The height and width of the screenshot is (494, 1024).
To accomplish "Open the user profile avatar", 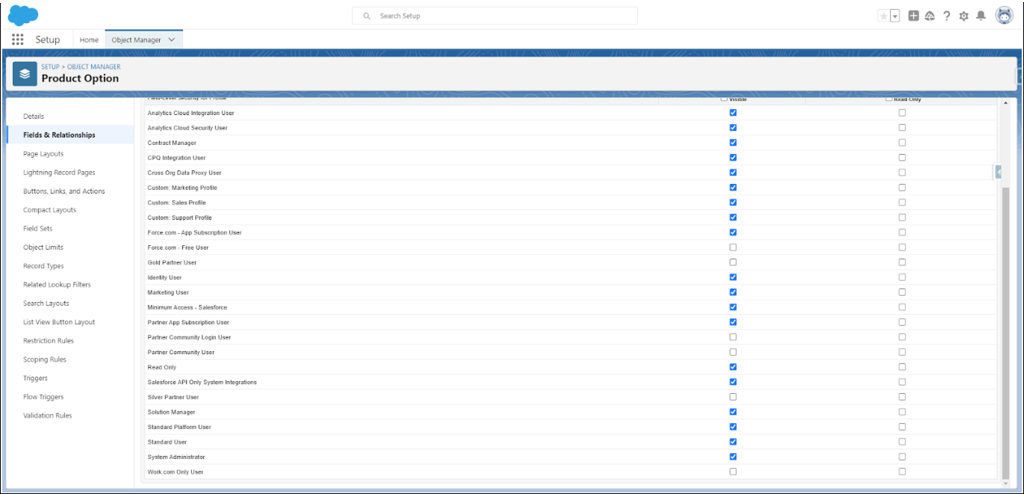I will pyautogui.click(x=1004, y=16).
